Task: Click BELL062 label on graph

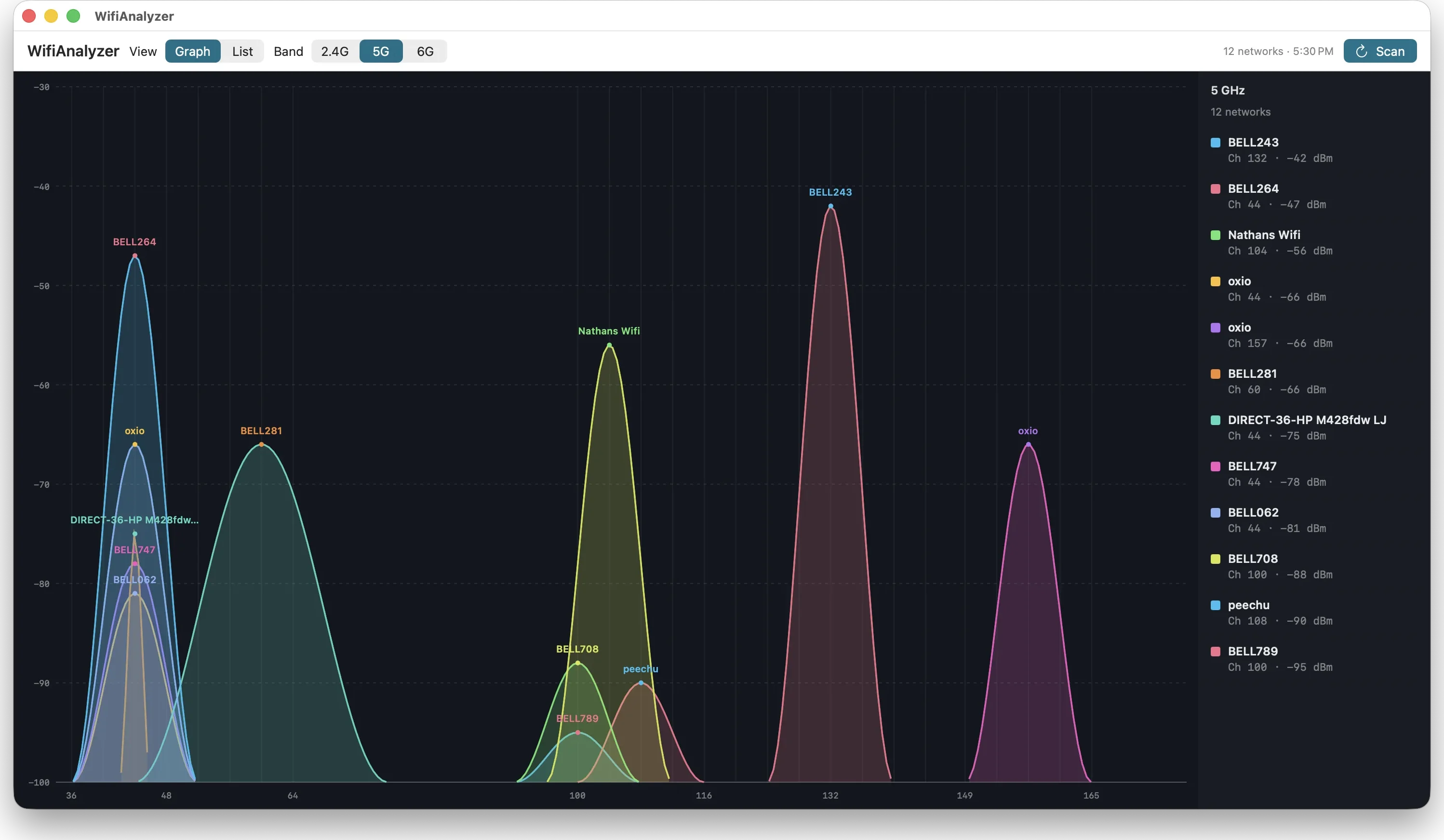Action: pos(134,580)
